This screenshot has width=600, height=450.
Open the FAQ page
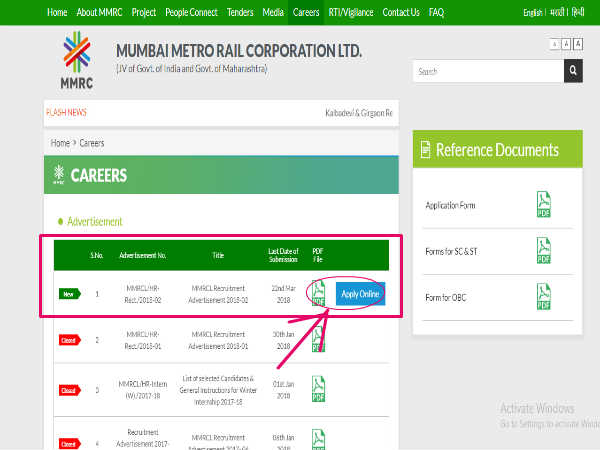(436, 13)
